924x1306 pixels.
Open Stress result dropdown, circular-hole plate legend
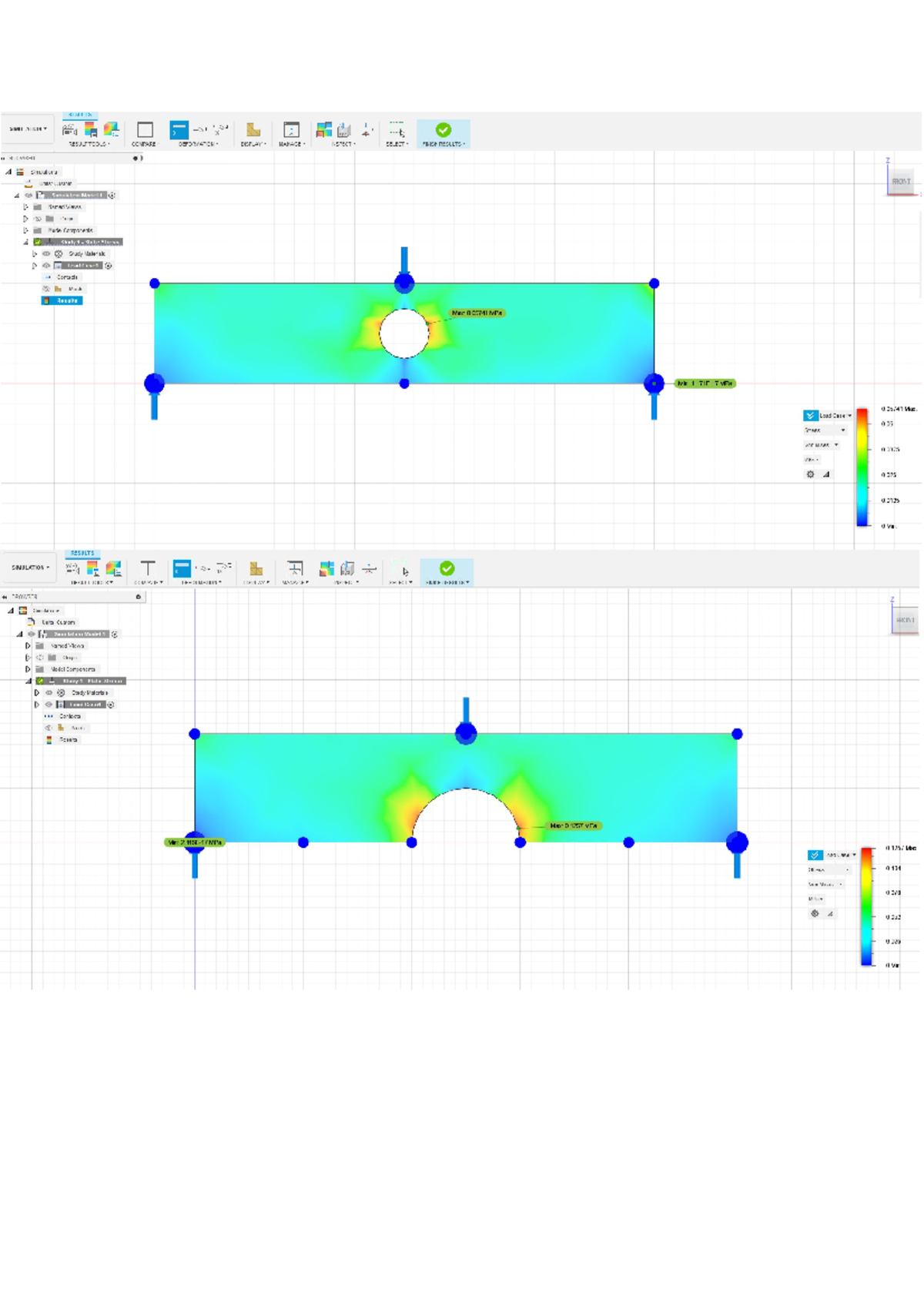pos(825,430)
